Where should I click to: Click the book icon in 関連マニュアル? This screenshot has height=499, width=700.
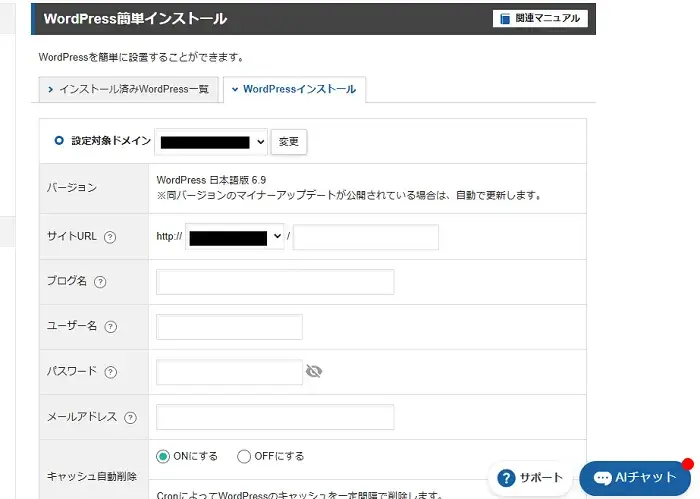tap(505, 19)
